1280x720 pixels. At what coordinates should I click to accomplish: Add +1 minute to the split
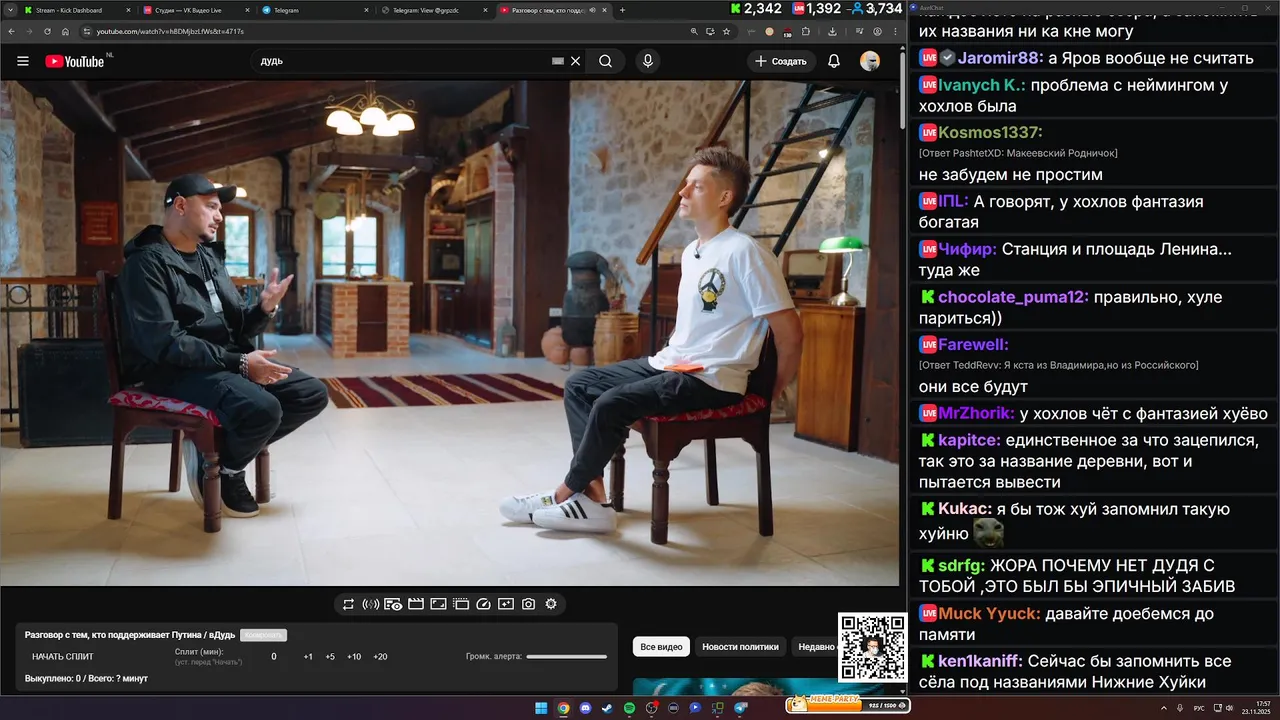point(308,657)
